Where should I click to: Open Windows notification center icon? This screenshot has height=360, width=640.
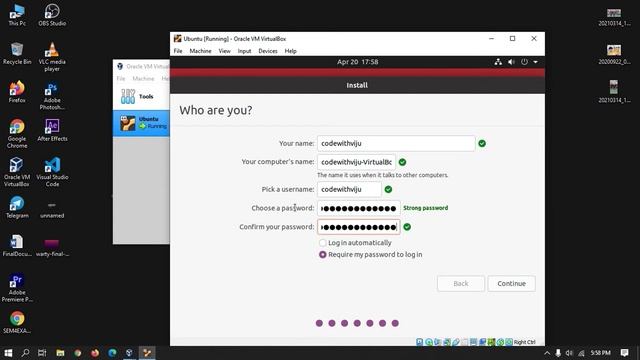tap(624, 353)
